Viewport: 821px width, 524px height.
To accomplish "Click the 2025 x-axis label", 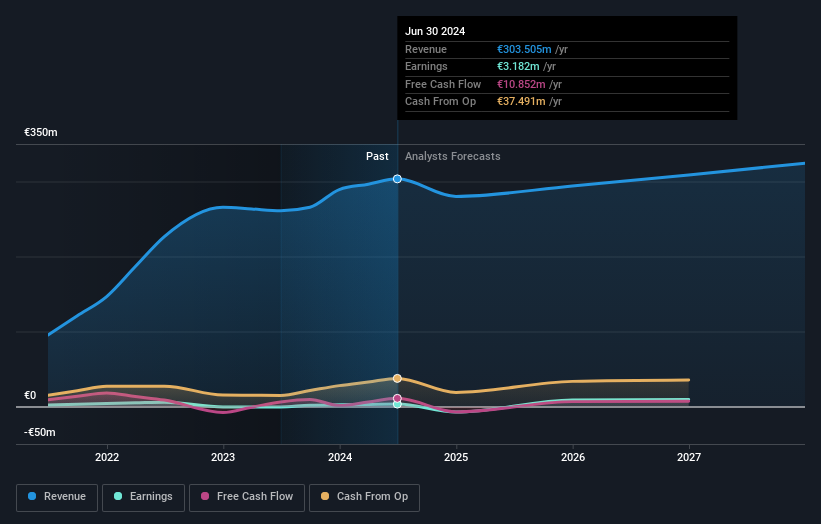I will click(x=456, y=457).
